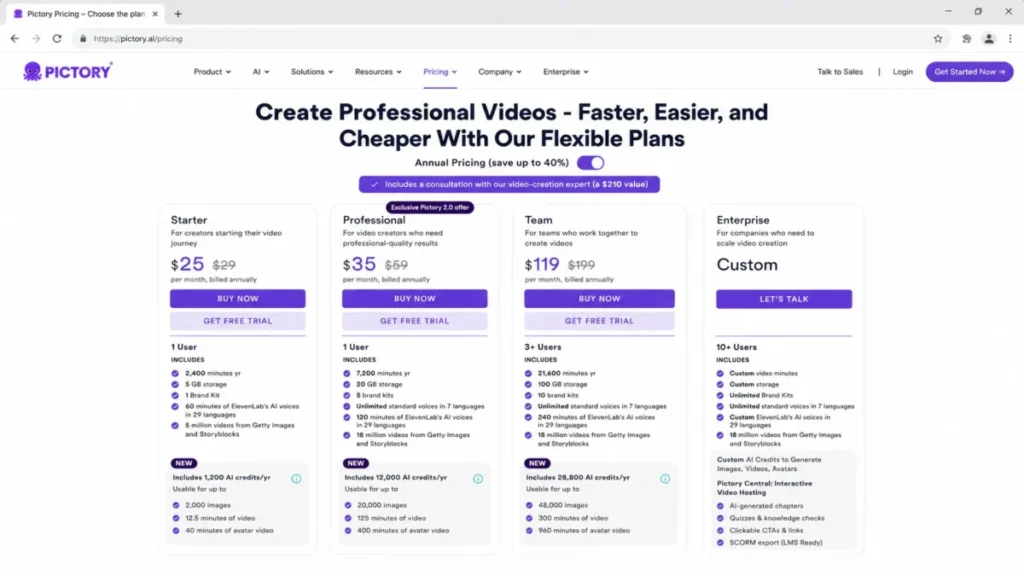1024x576 pixels.
Task: Click '10+ Users' text in Enterprise
Action: point(737,347)
